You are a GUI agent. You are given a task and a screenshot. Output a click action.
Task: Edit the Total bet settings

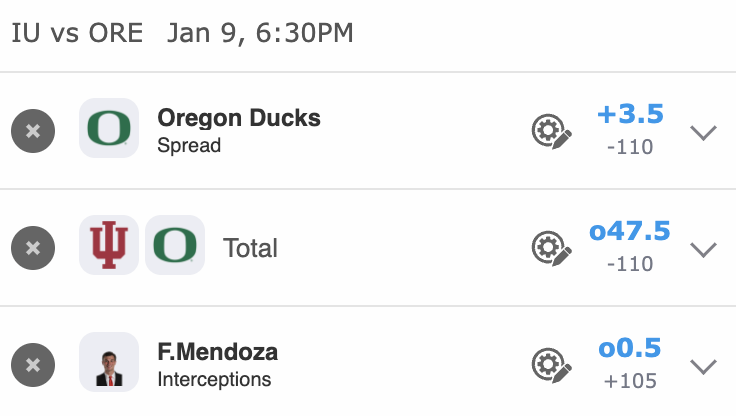pos(551,247)
